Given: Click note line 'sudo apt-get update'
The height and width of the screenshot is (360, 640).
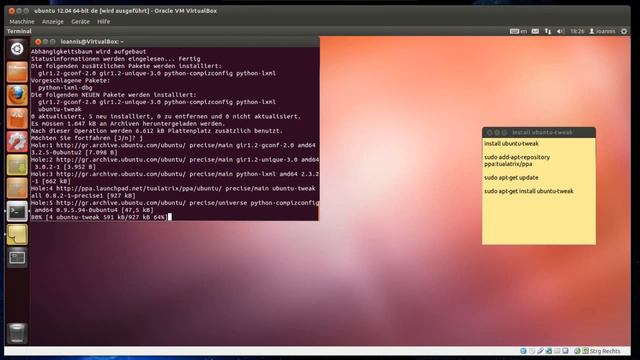Looking at the screenshot, I should 511,178.
